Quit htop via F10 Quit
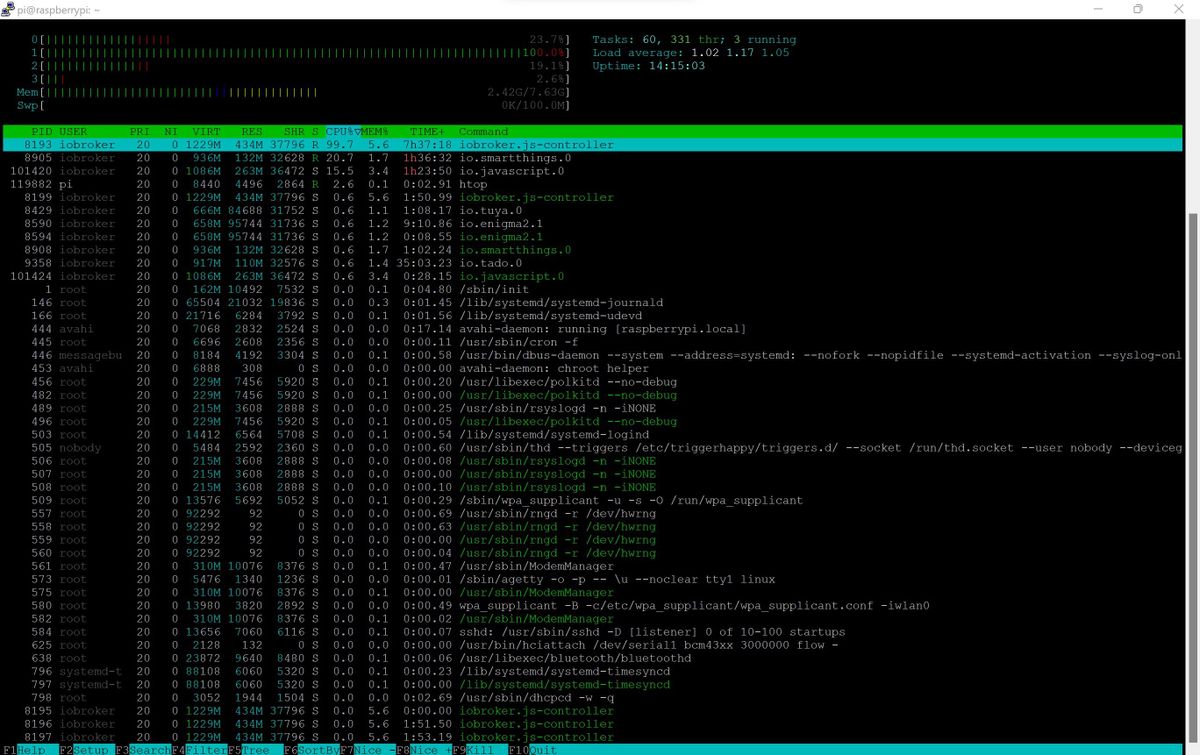The height and width of the screenshot is (755, 1200). point(534,749)
